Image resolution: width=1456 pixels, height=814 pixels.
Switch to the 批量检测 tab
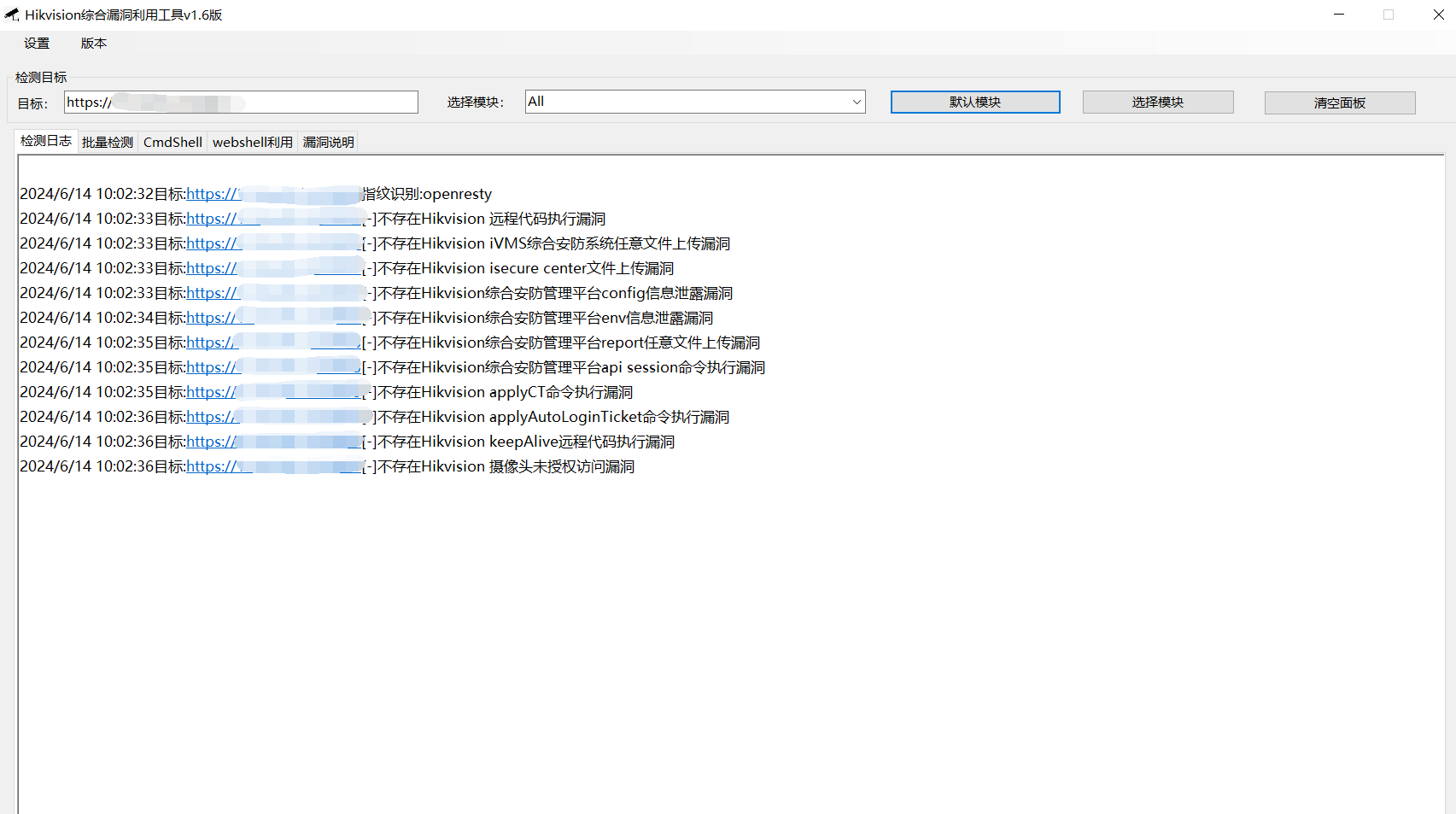click(108, 143)
